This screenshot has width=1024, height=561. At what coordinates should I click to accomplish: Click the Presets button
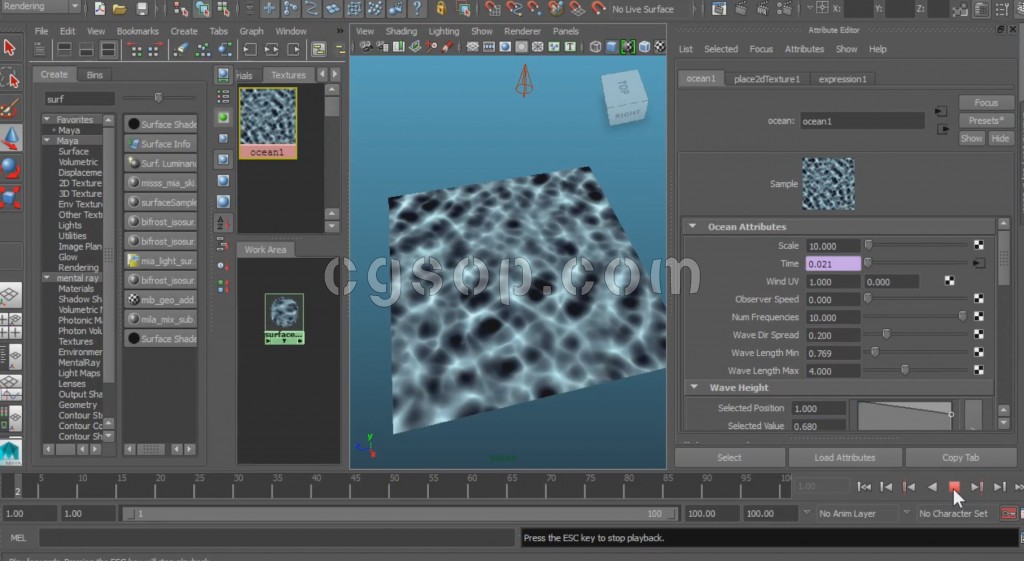[985, 120]
